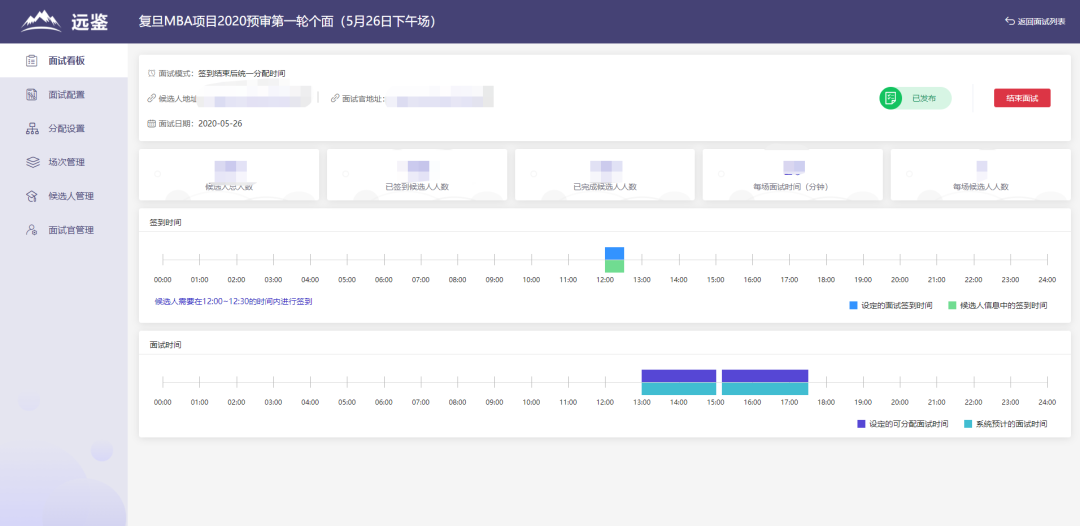Screen dimensions: 1080x526
Task: Click the blurred 面试官地址 URL
Action: click(439, 98)
